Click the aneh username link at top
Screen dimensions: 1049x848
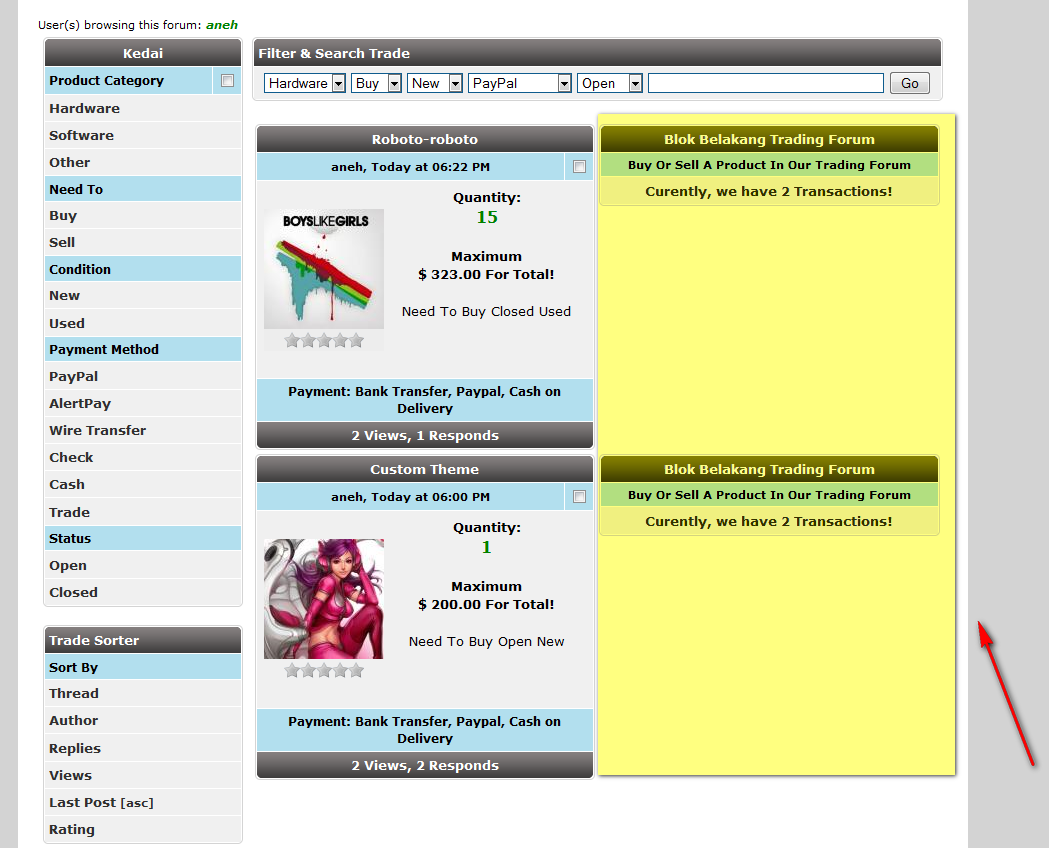point(222,25)
